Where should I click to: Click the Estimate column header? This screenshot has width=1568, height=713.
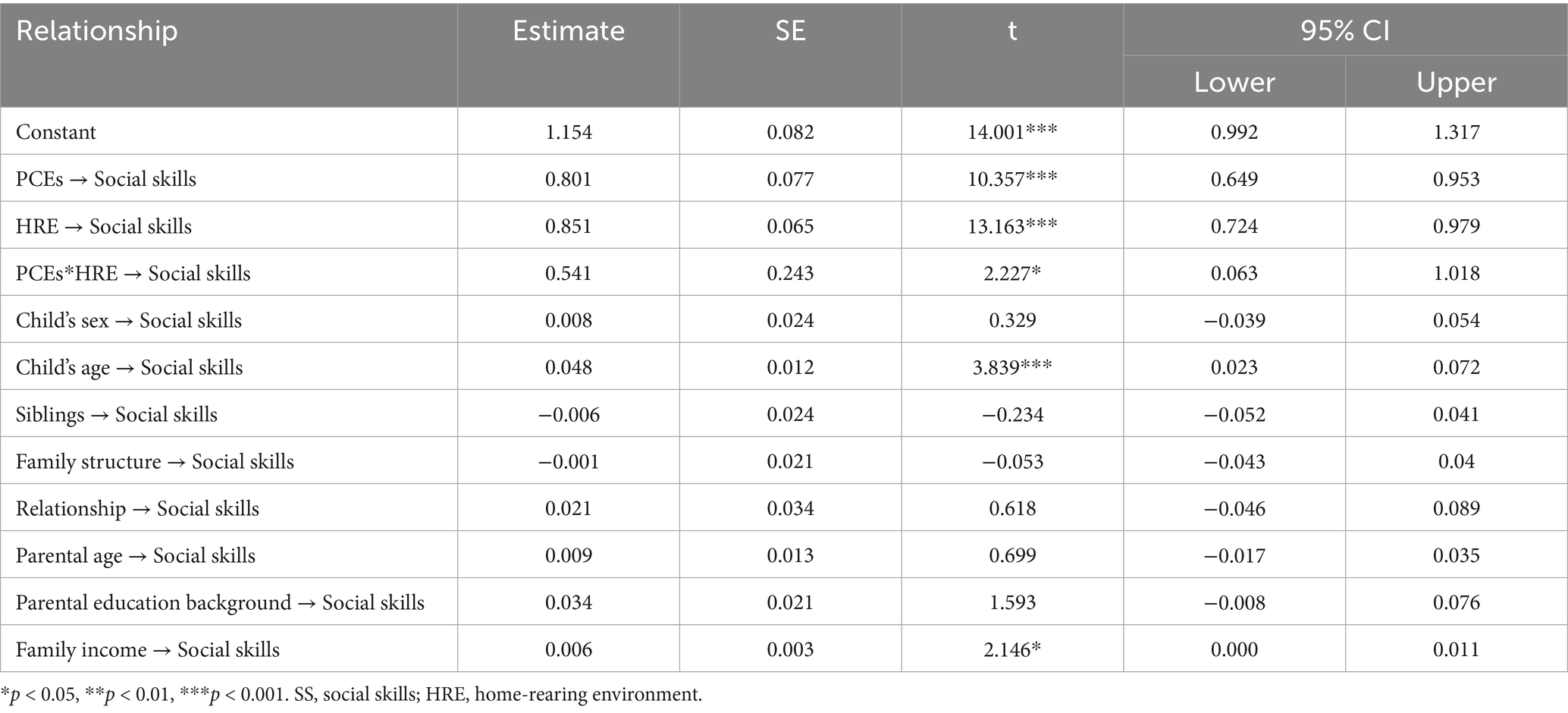568,31
